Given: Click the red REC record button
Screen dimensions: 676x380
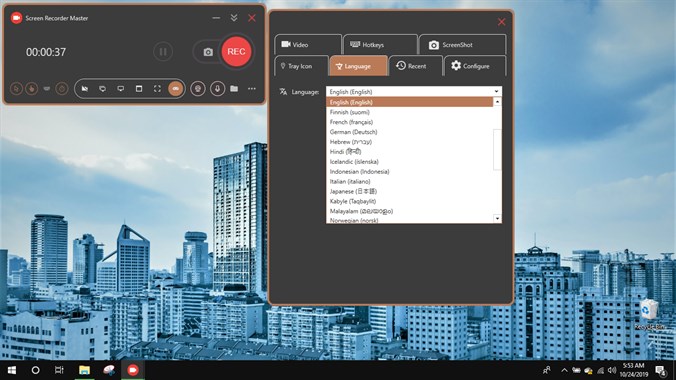Looking at the screenshot, I should point(236,52).
